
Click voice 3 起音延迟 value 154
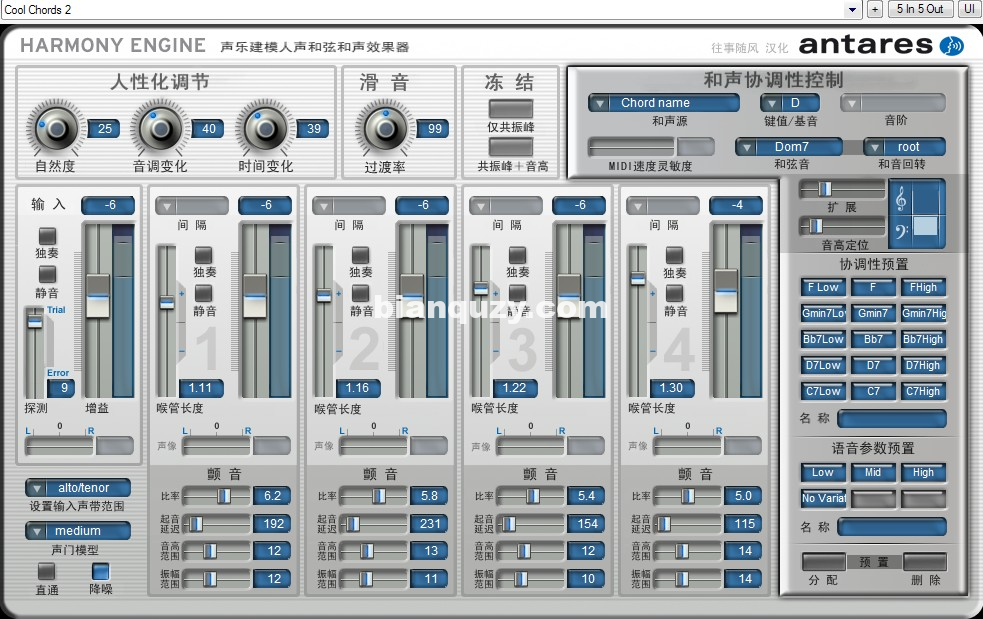click(x=587, y=524)
